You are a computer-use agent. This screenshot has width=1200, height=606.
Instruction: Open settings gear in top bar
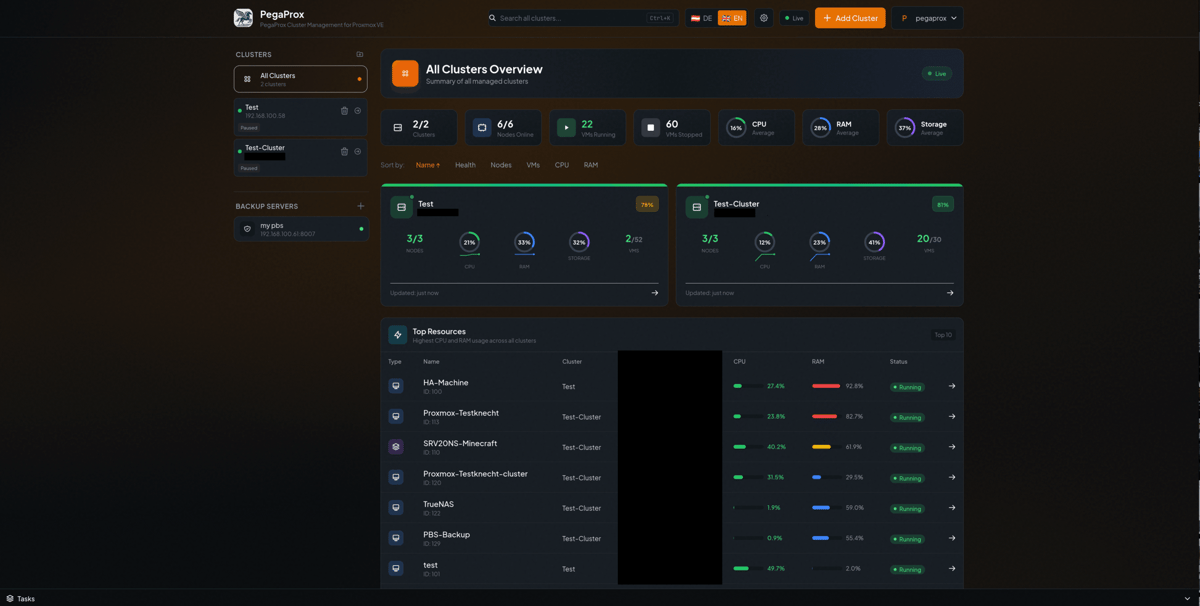click(764, 18)
